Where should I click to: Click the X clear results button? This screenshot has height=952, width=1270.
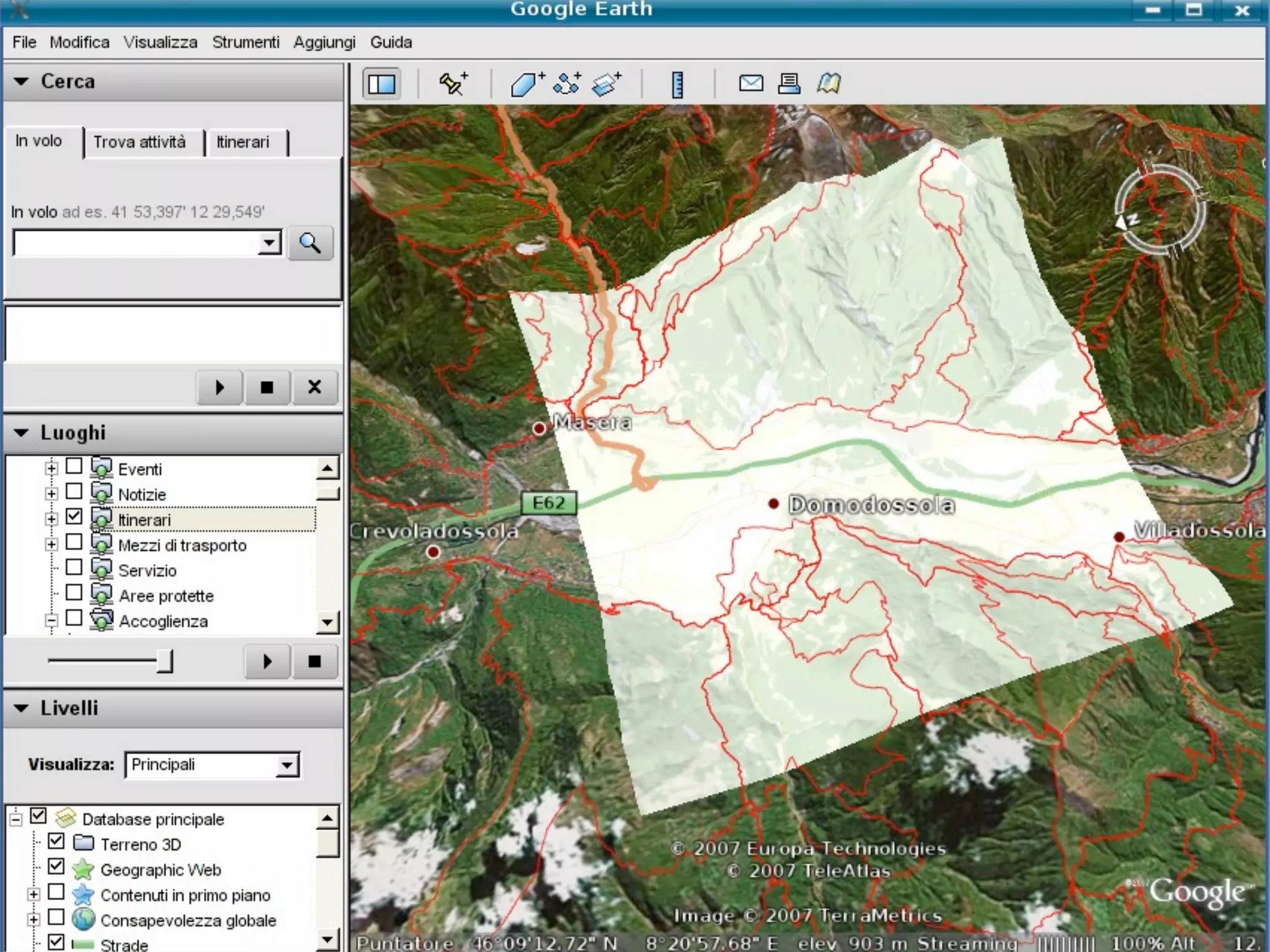(314, 387)
